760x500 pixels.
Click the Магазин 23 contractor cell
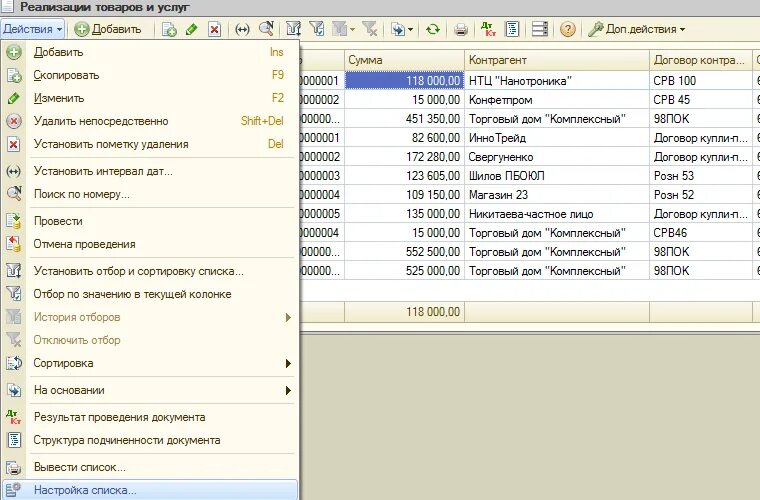click(557, 195)
